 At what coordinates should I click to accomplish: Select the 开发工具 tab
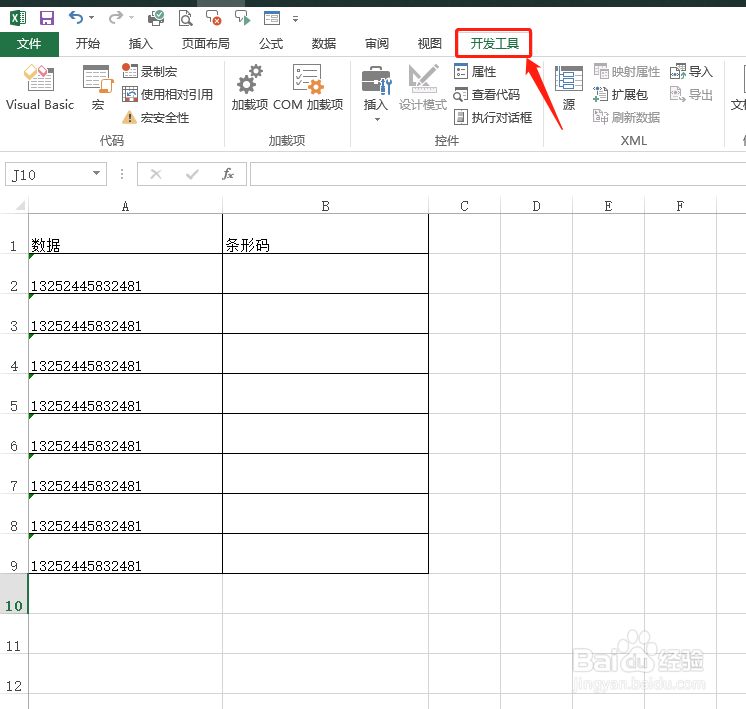[x=494, y=44]
